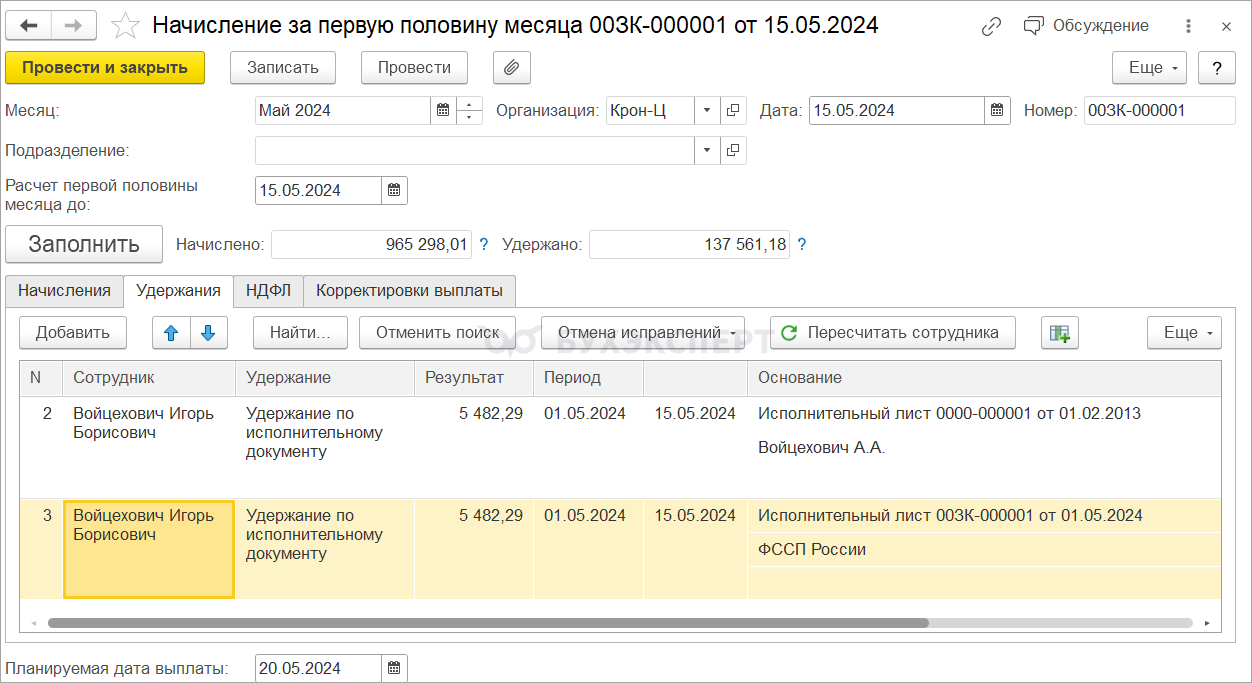The image size is (1252, 683).
Task: Click the Найти... button
Action: tap(300, 332)
